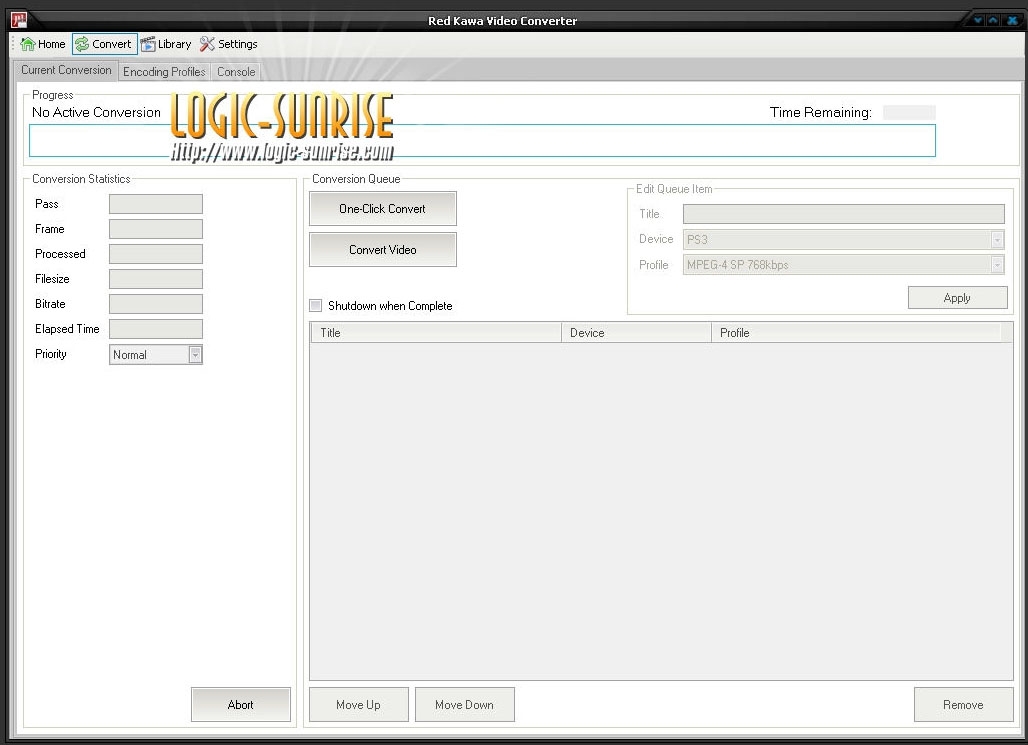Viewport: 1028px width, 745px height.
Task: Click the Elapsed Time statistics field
Action: pos(156,329)
